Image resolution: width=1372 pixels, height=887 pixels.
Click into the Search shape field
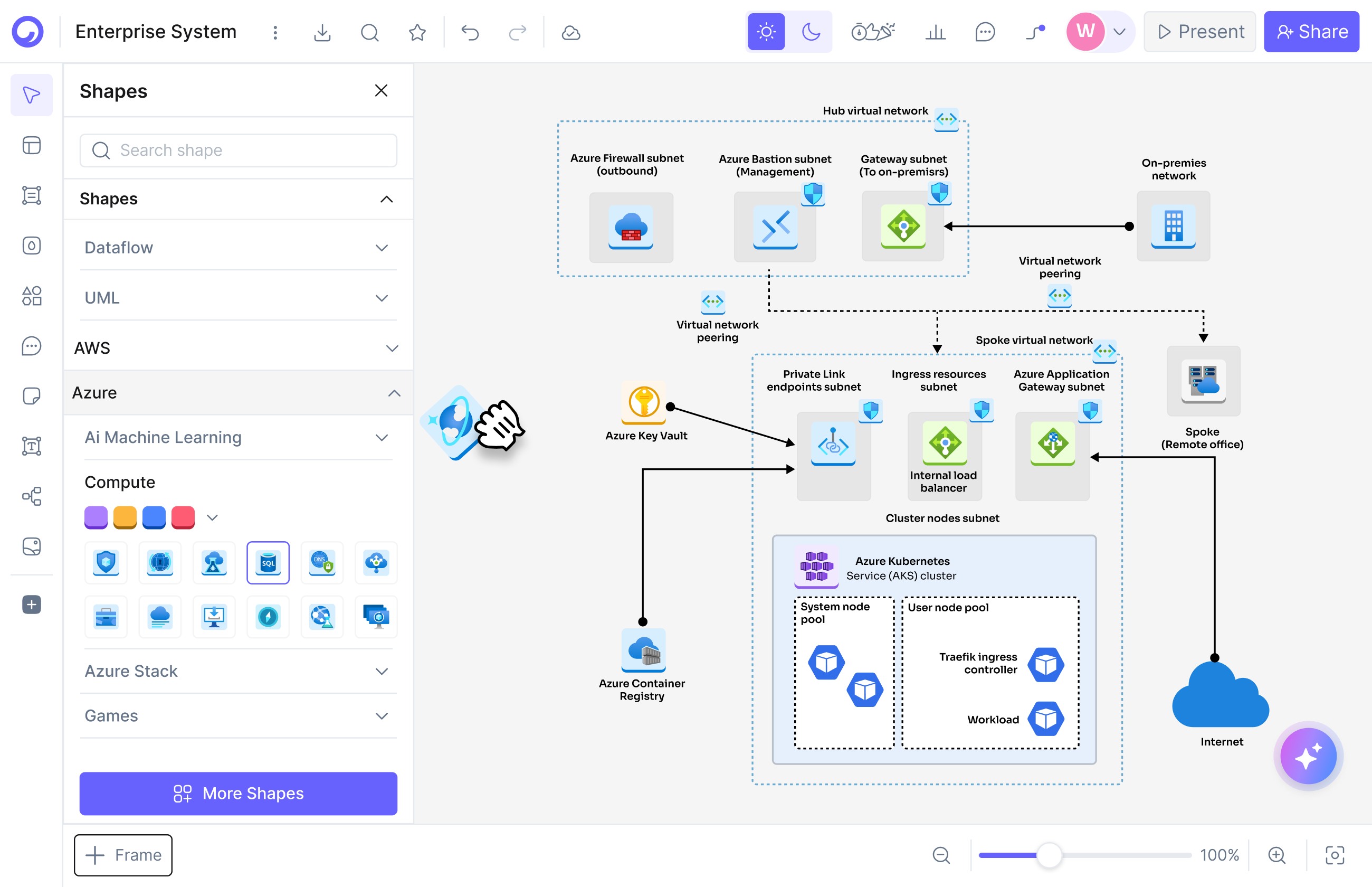239,150
